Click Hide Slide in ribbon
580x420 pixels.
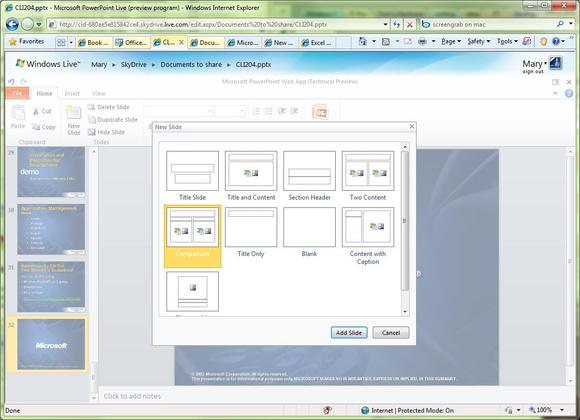tap(106, 132)
